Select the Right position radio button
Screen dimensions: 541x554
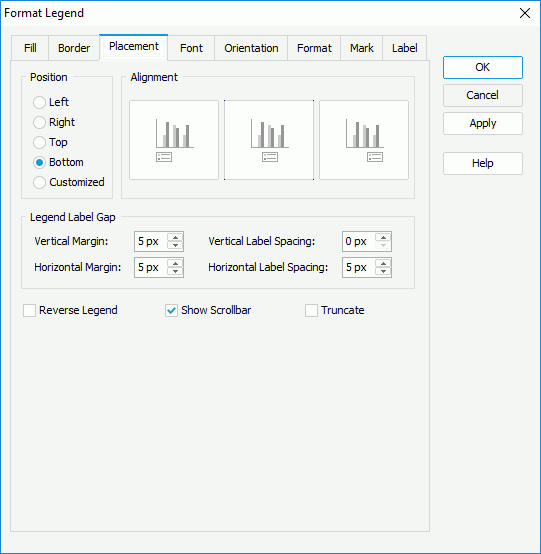pos(39,123)
